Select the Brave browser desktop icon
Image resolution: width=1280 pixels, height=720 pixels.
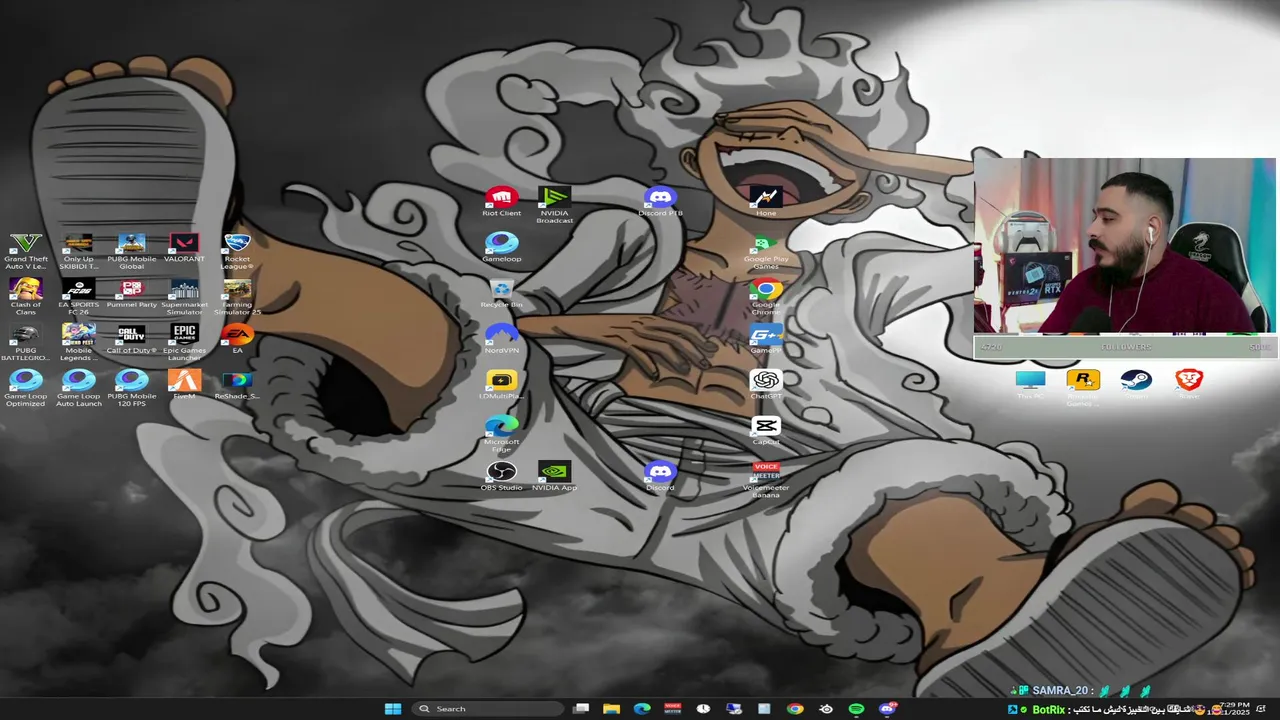tap(1189, 385)
